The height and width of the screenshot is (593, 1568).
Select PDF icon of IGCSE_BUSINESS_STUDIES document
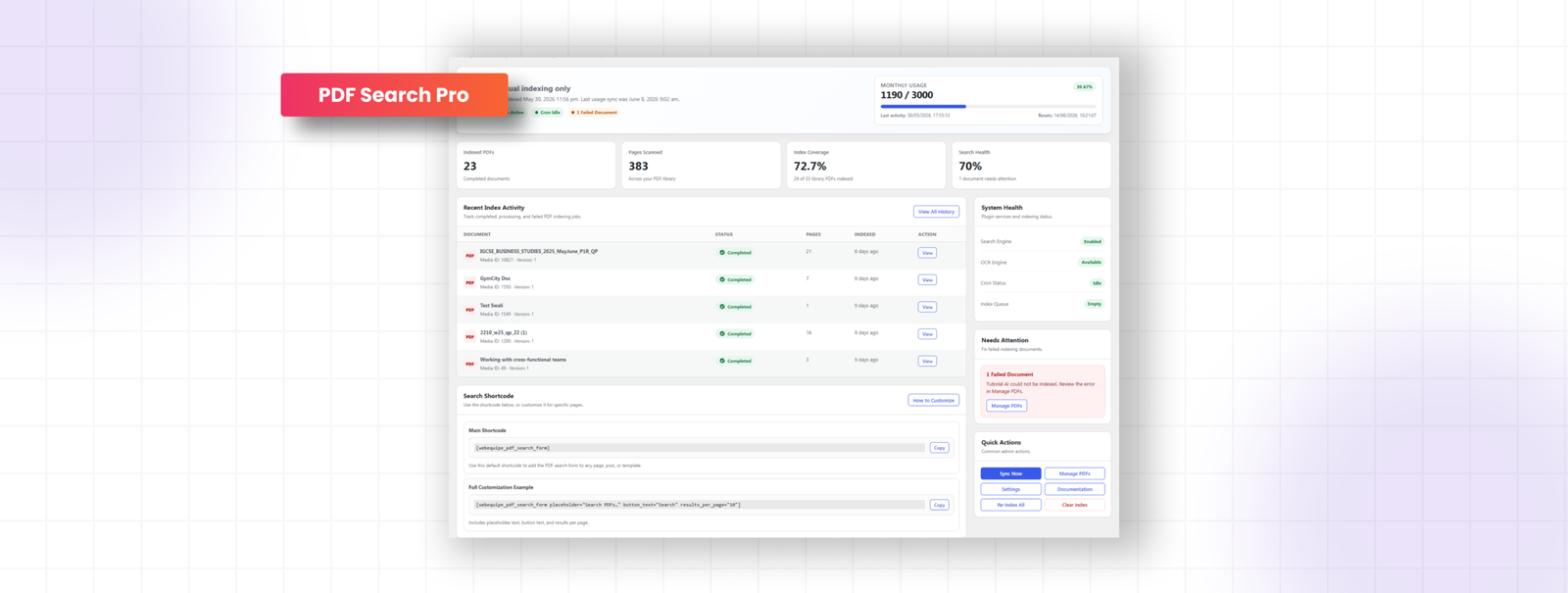(469, 256)
